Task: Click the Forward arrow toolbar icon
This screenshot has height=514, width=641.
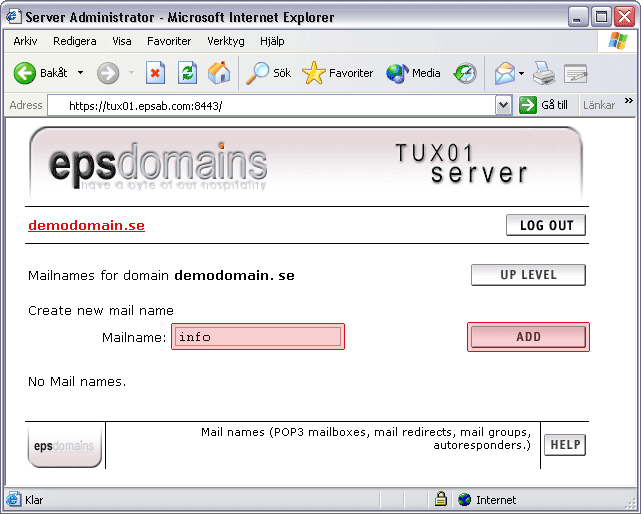Action: pos(108,73)
